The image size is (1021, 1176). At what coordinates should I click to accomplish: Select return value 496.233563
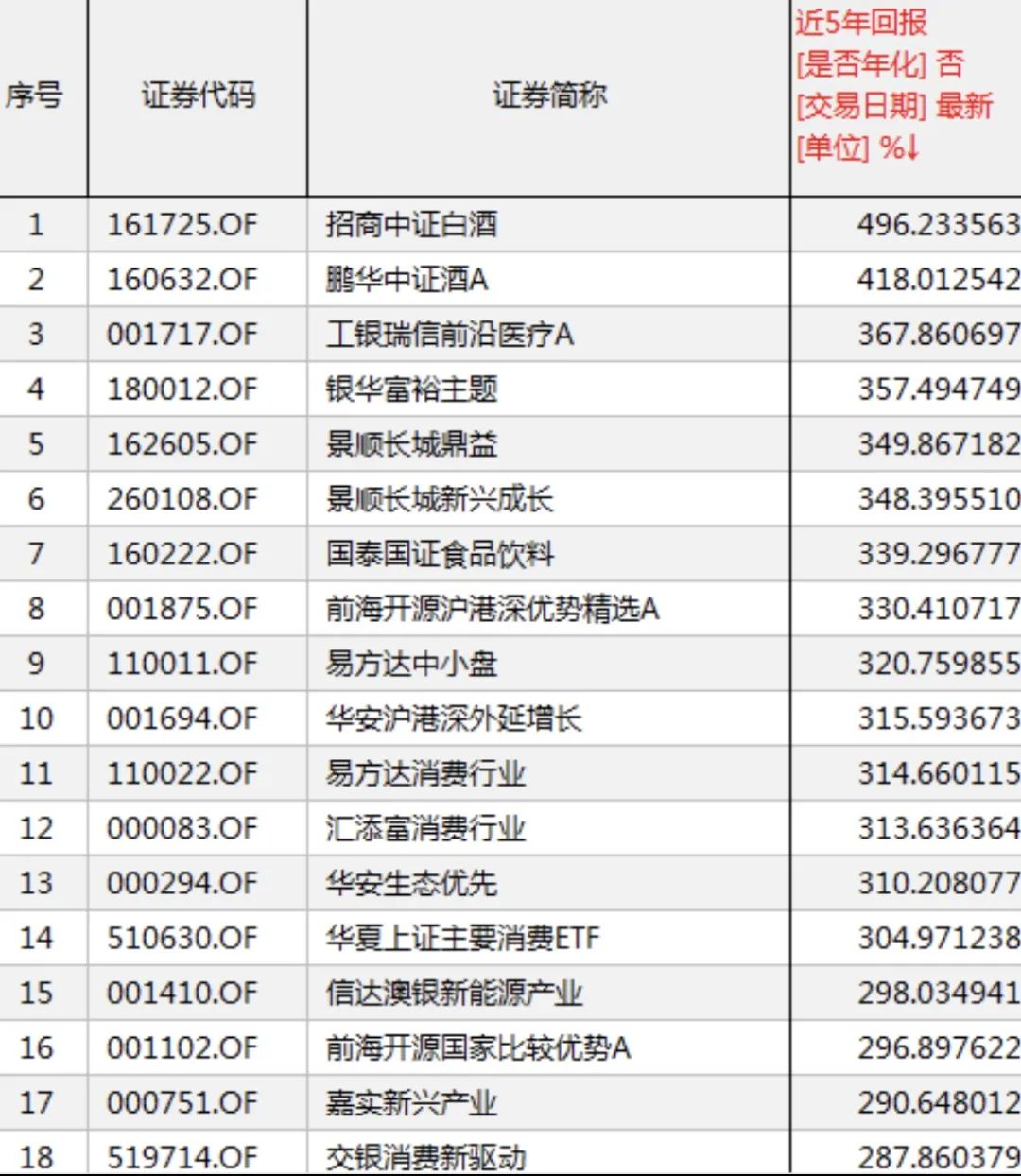(x=939, y=225)
